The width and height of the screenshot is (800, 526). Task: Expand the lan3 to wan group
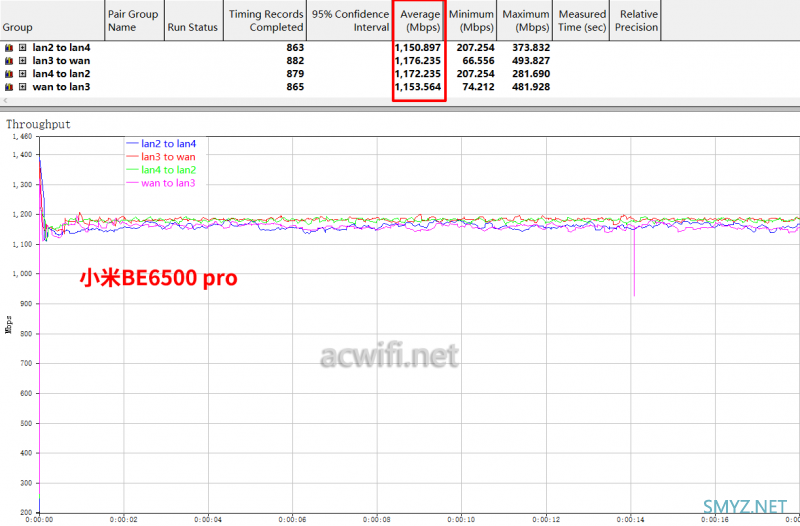pyautogui.click(x=22, y=61)
